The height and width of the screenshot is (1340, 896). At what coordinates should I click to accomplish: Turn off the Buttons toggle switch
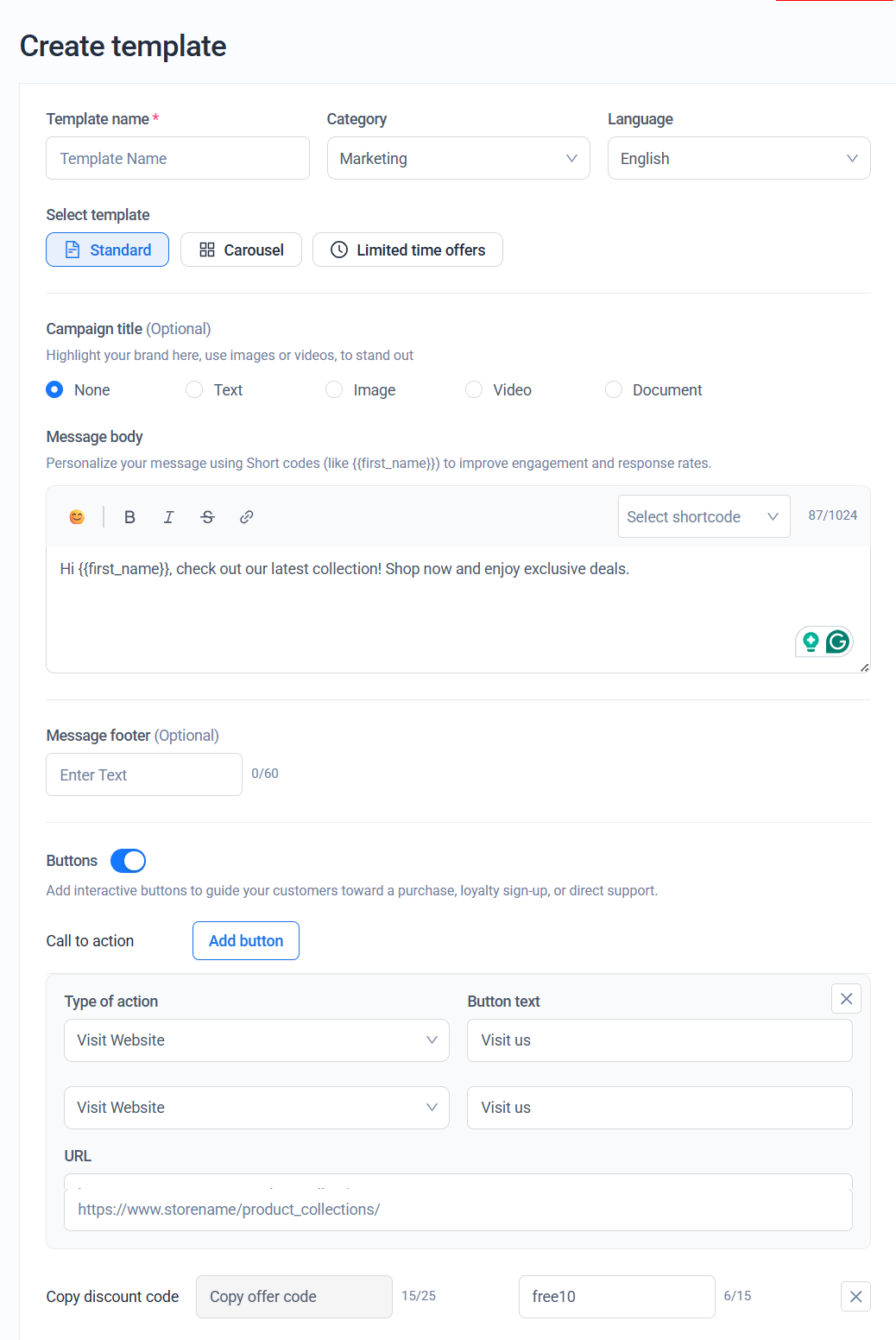pos(129,861)
